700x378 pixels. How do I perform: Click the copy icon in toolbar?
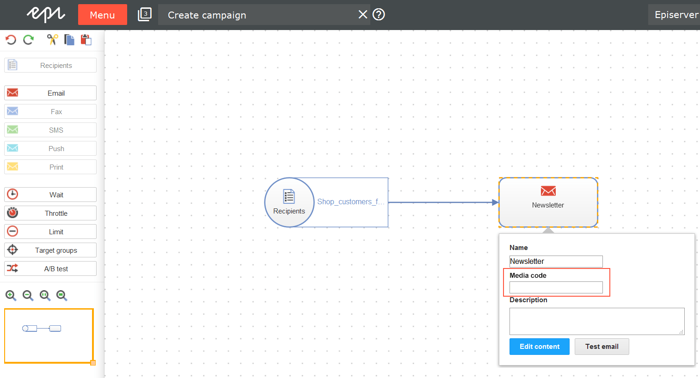69,40
